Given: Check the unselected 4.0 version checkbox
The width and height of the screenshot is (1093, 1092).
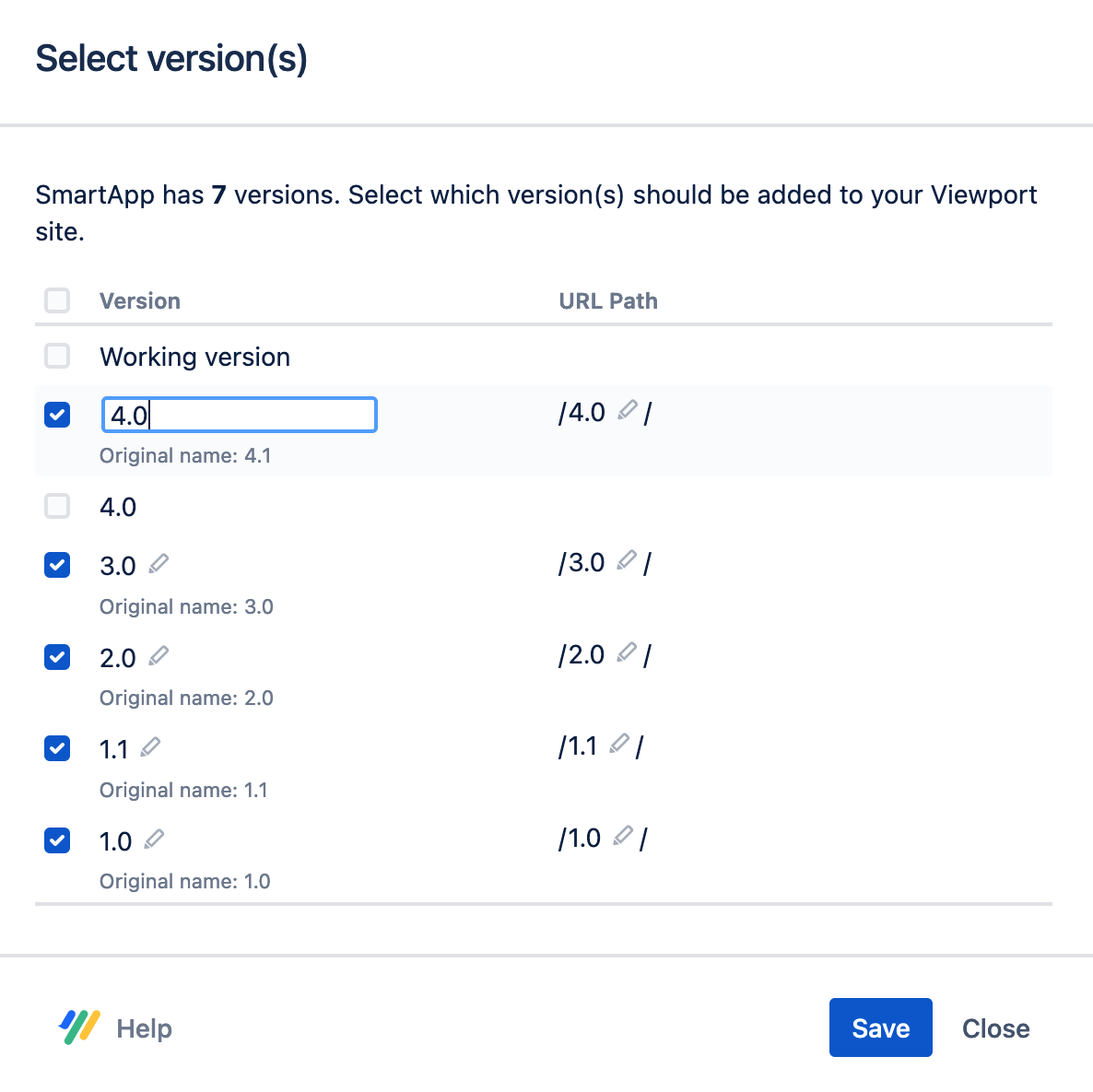Looking at the screenshot, I should 57,506.
